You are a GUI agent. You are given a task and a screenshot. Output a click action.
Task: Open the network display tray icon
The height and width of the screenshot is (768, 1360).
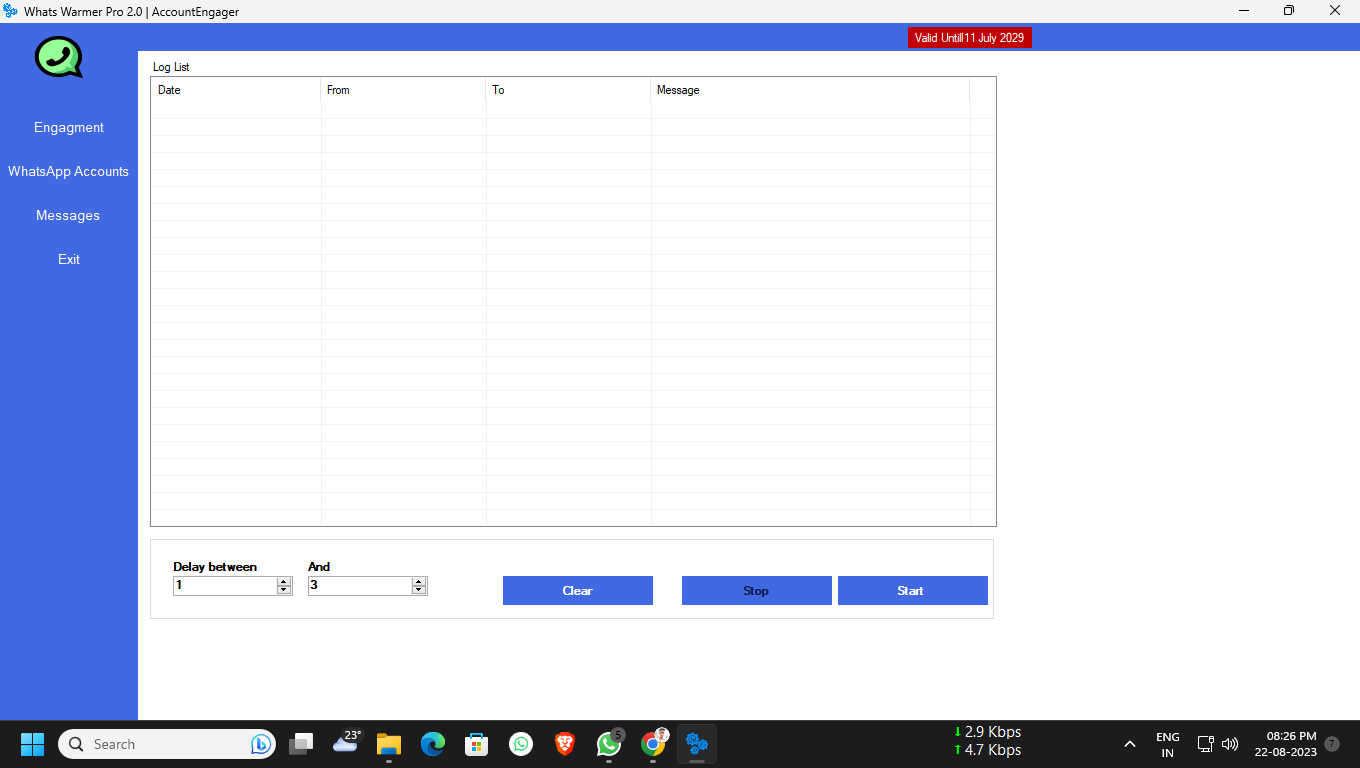tap(1206, 744)
